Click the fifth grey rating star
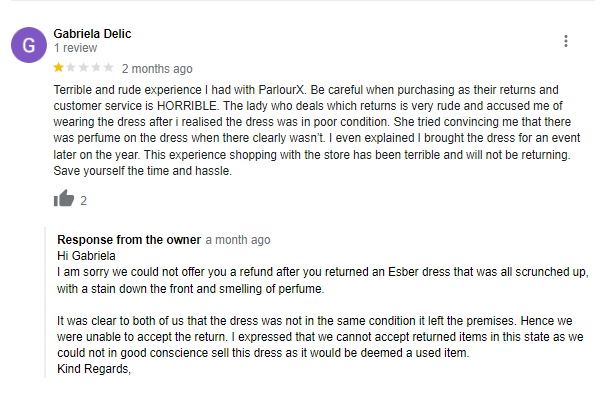This screenshot has height=403, width=602. point(108,69)
